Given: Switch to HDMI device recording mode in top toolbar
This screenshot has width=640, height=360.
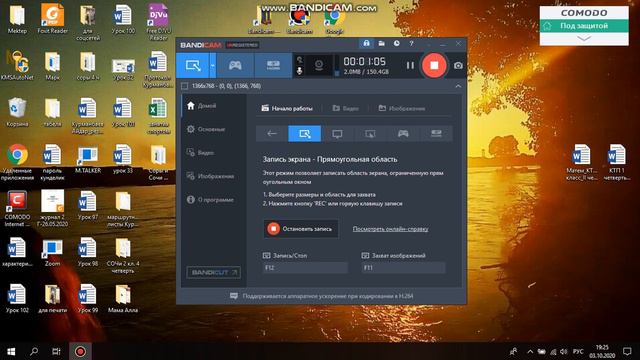Looking at the screenshot, I should [x=273, y=65].
